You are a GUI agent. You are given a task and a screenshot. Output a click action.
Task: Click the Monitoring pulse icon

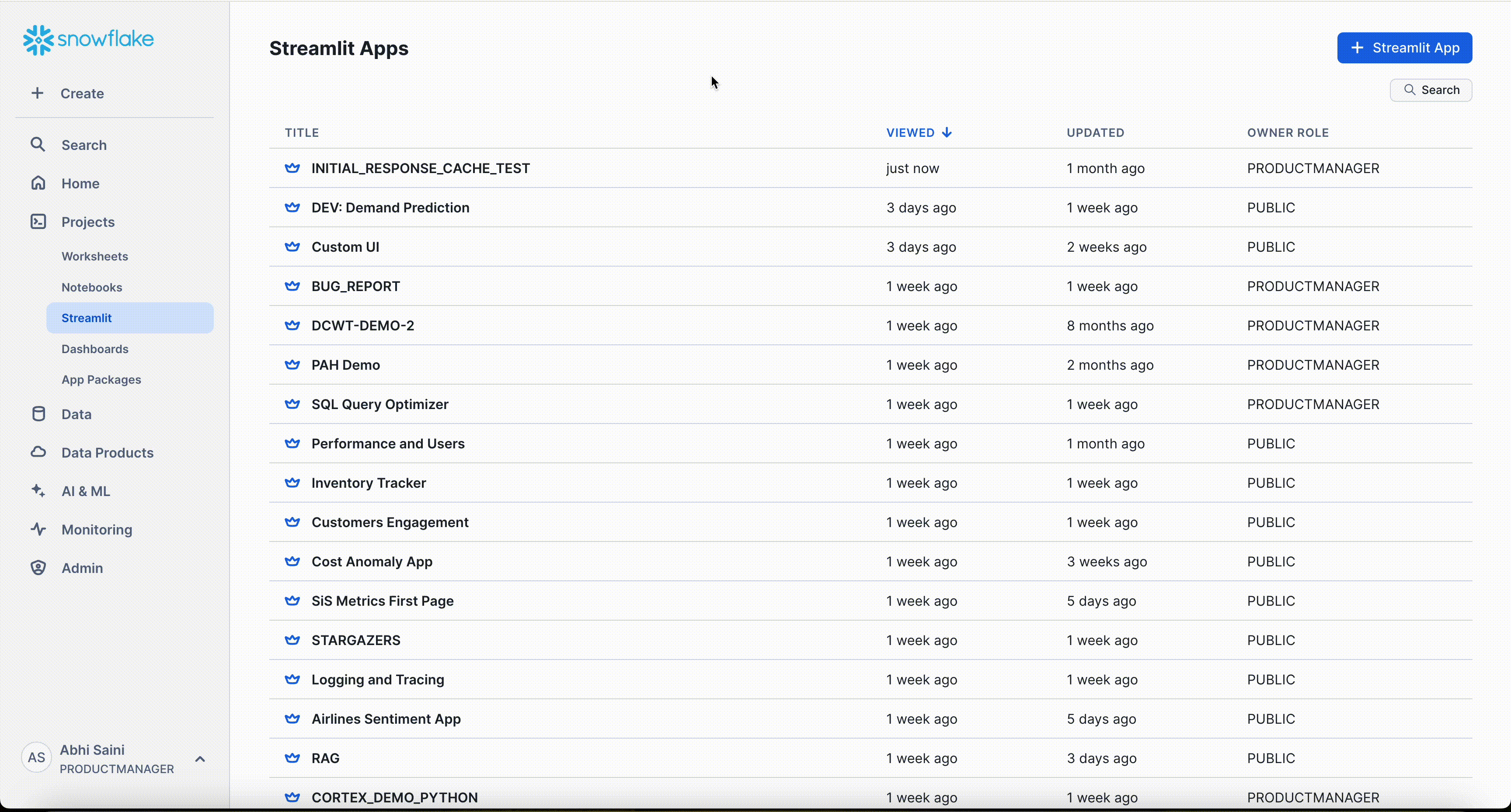(x=38, y=529)
